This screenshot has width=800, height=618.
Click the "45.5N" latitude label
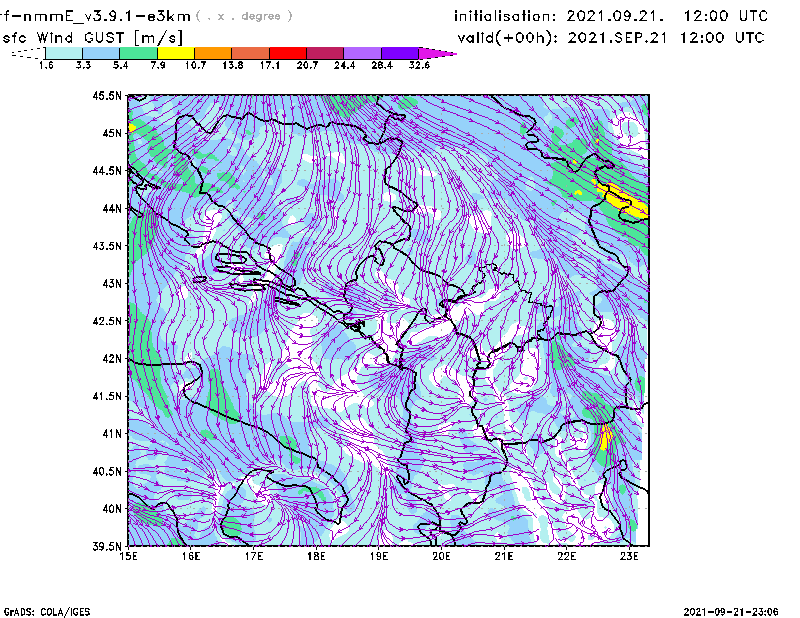pyautogui.click(x=108, y=95)
